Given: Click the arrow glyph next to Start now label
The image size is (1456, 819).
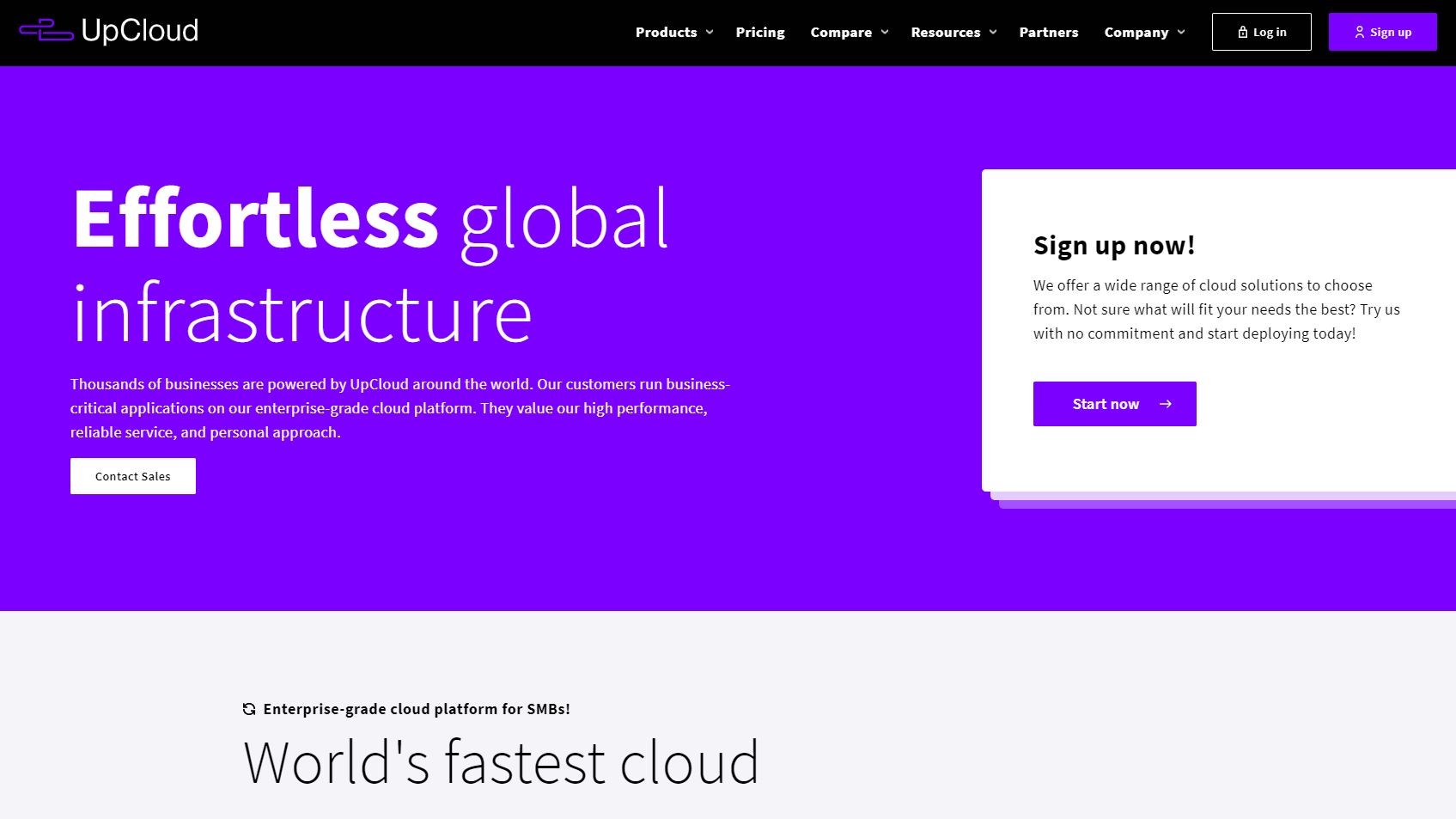Looking at the screenshot, I should click(x=1166, y=403).
